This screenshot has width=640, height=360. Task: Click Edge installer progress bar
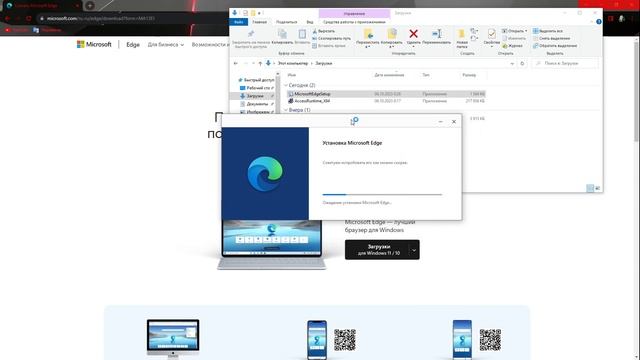tap(382, 195)
